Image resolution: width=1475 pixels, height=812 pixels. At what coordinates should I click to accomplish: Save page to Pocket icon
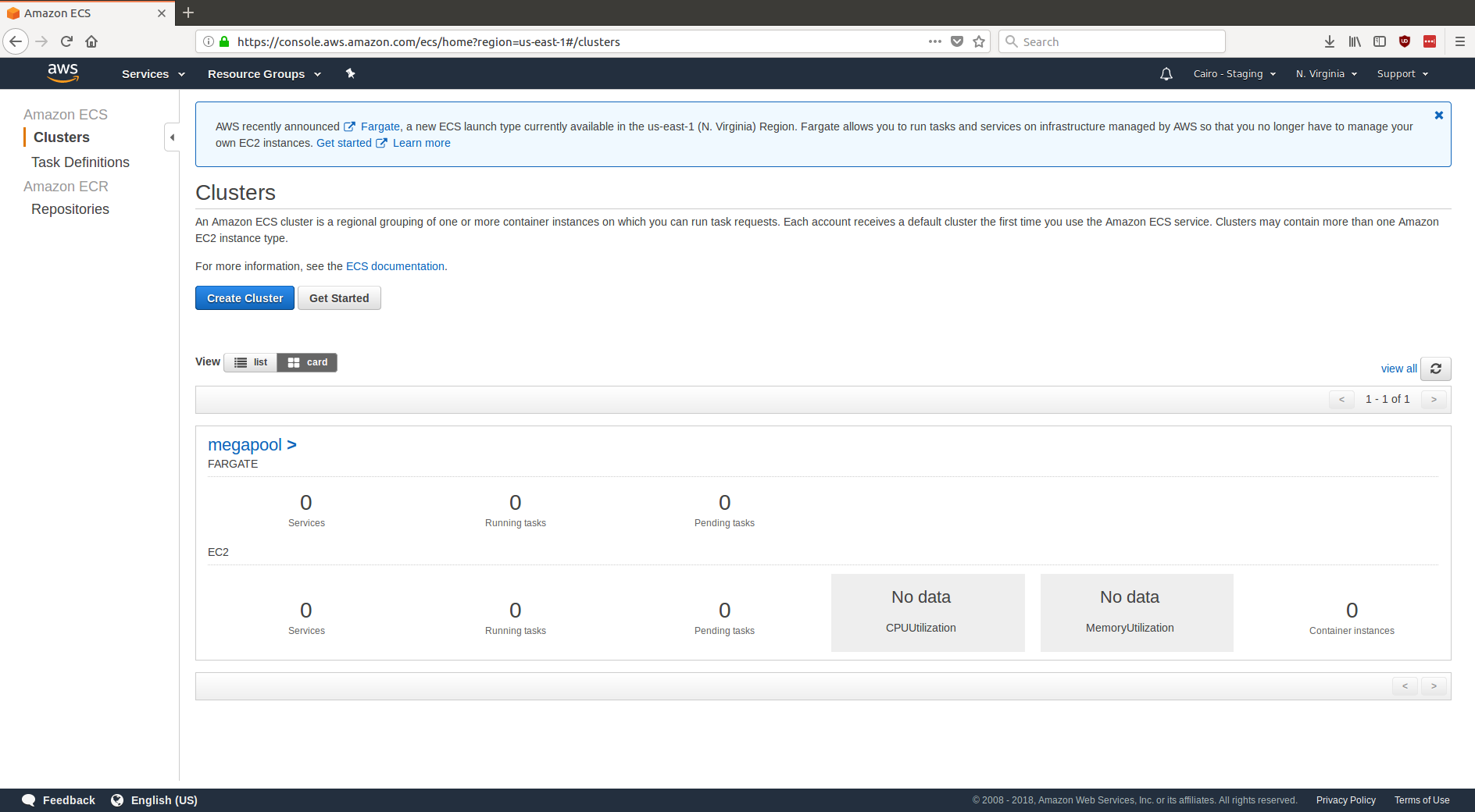(x=957, y=41)
